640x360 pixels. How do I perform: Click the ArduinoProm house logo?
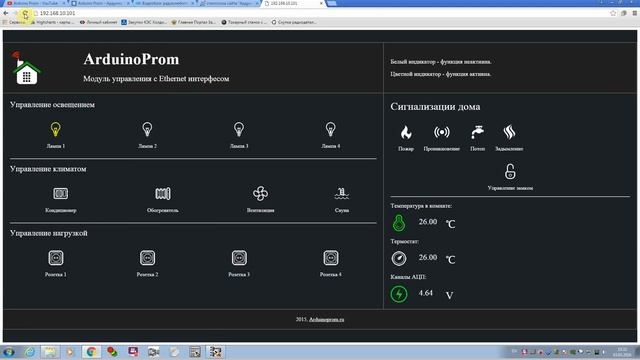(26, 68)
